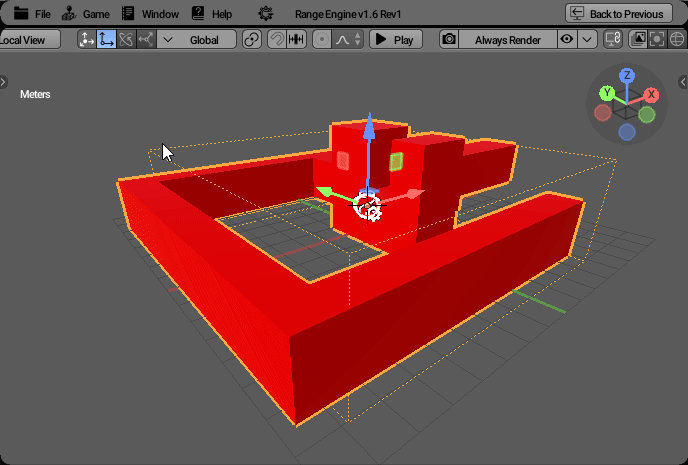Toggle proportional editing circle button

[322, 40]
